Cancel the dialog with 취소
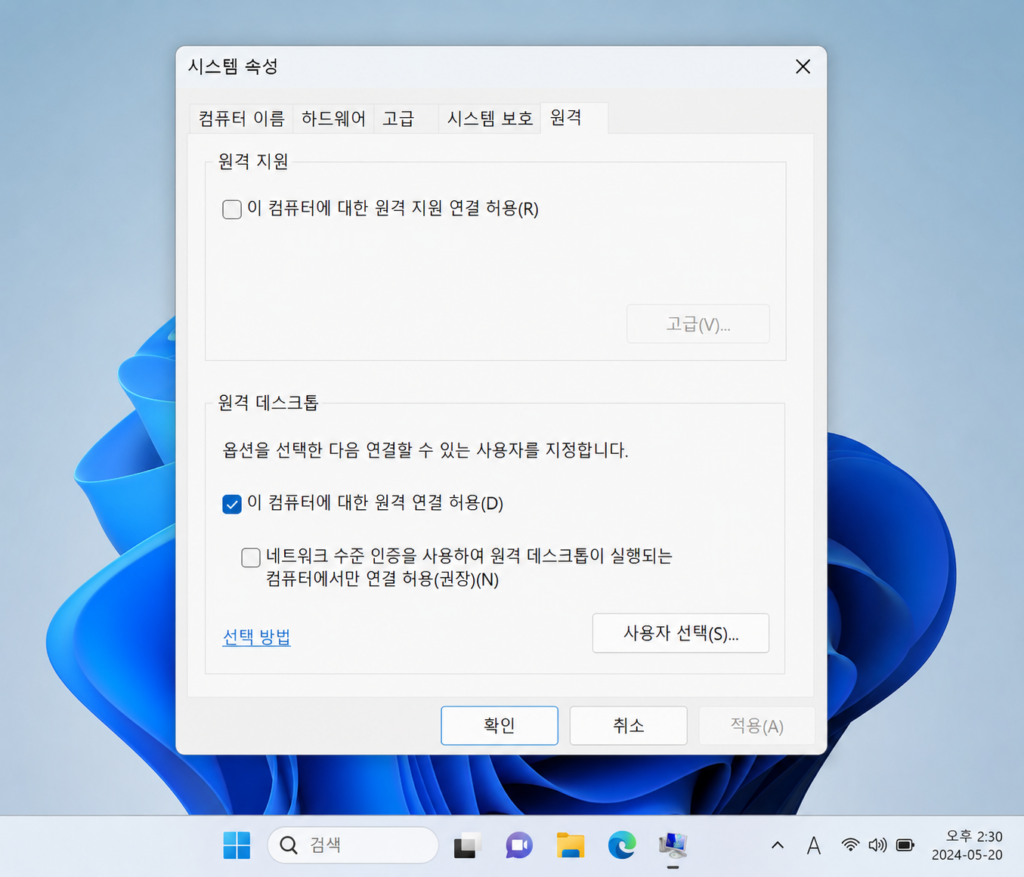 [x=628, y=726]
